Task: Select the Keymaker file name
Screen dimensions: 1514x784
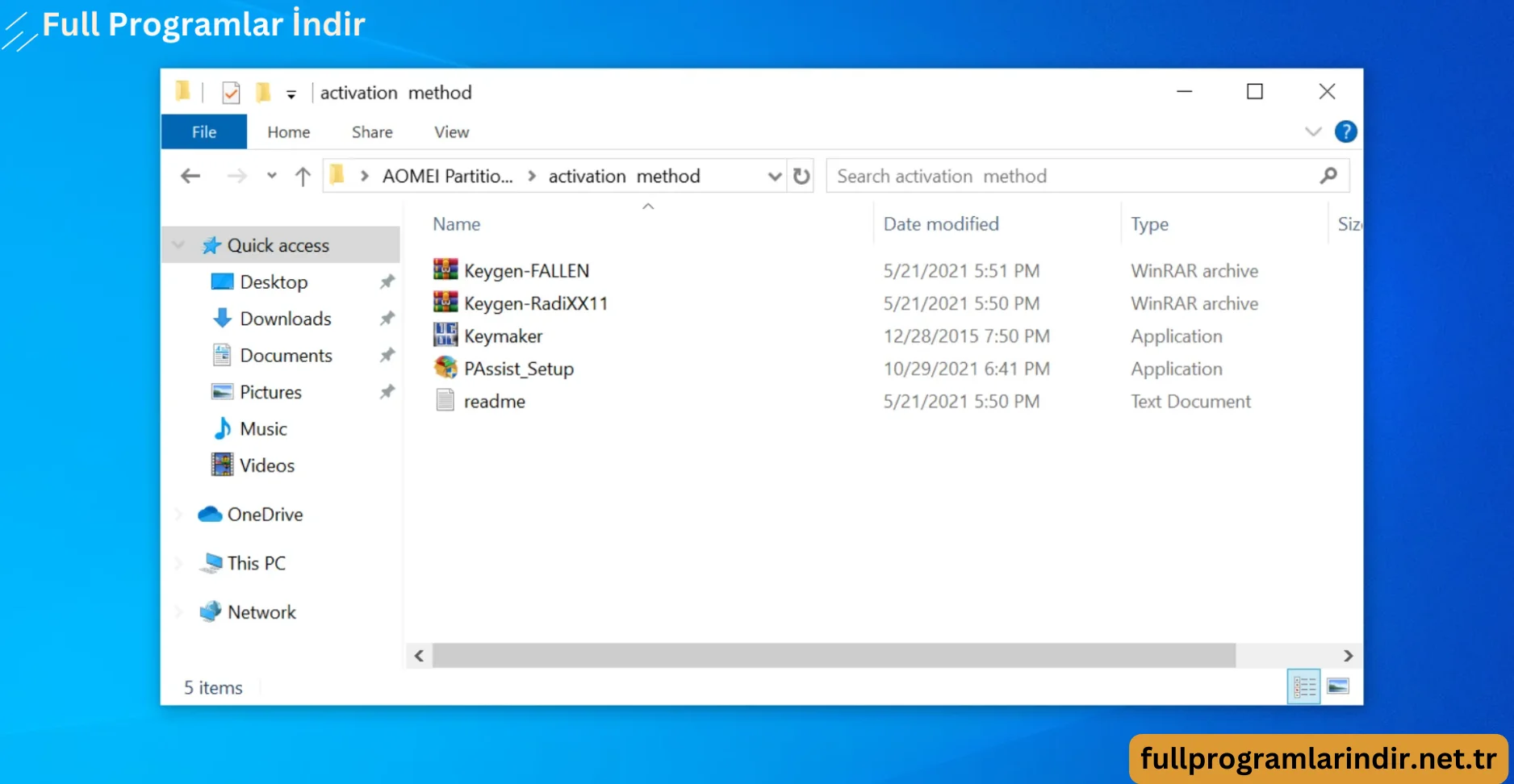Action: [504, 336]
